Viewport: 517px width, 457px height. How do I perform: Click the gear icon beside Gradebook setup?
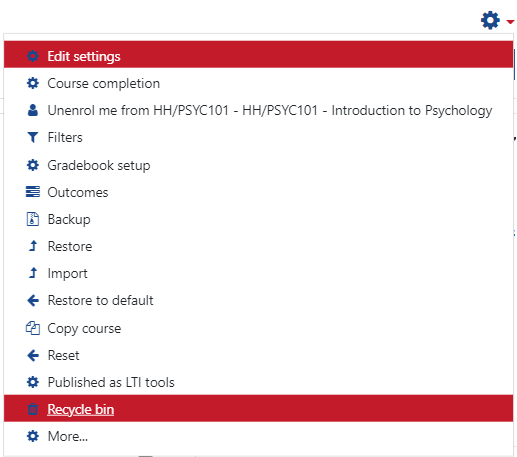(33, 165)
